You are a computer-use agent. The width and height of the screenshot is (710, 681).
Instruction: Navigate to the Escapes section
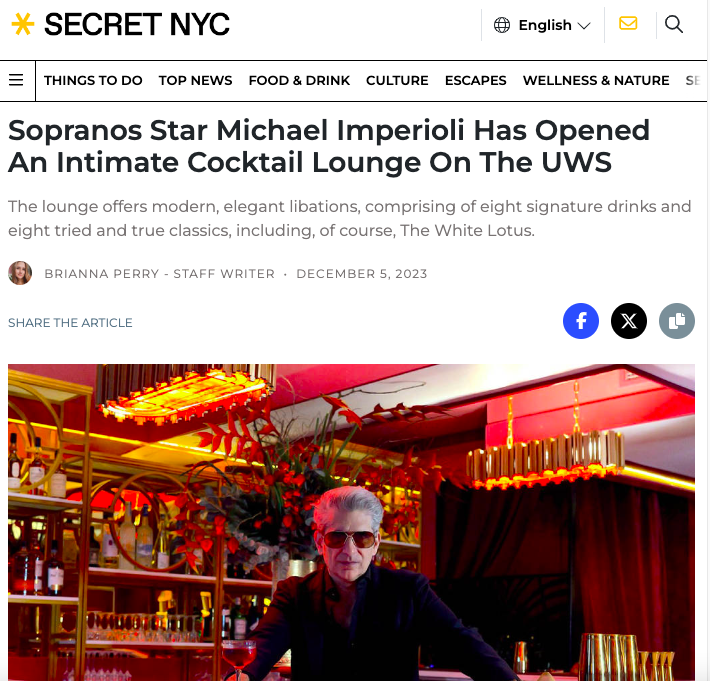(x=475, y=80)
